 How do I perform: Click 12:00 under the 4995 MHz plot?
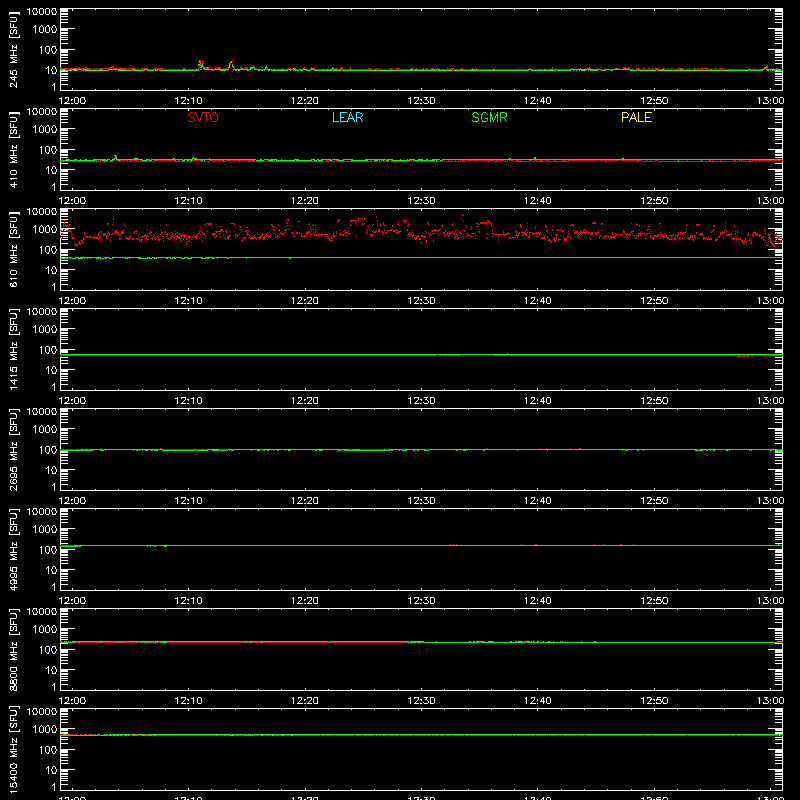tap(72, 601)
